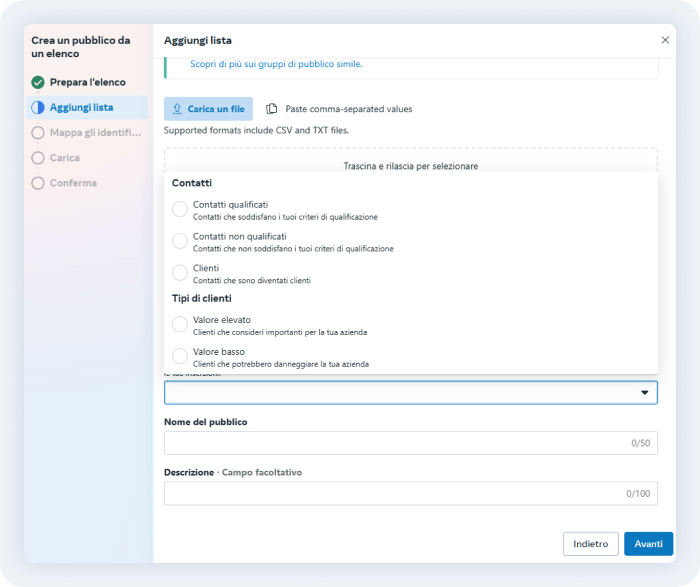Click the Carica step circle icon
The image size is (700, 587).
tap(38, 158)
